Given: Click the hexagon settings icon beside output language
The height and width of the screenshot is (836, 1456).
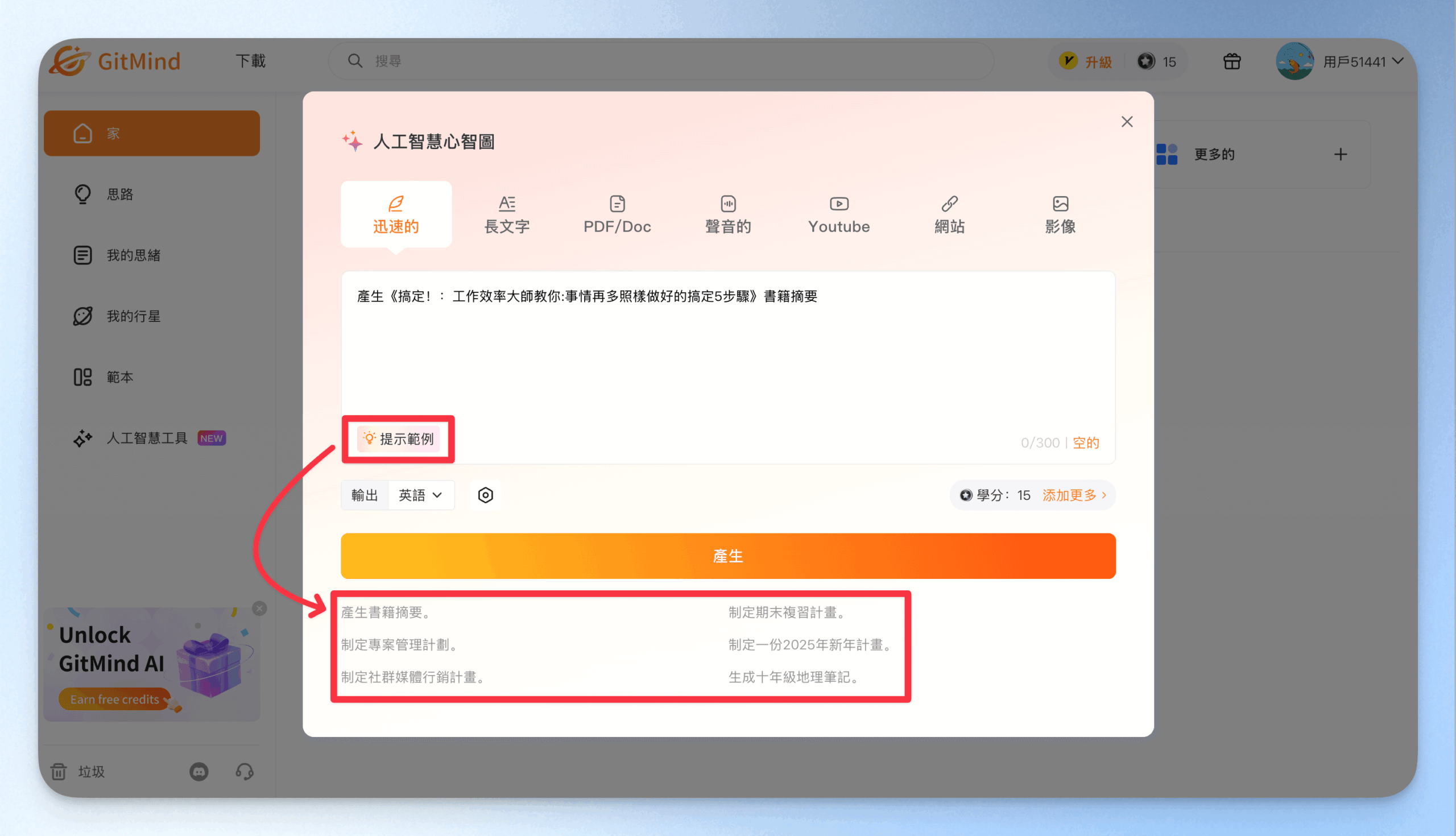Looking at the screenshot, I should 485,495.
